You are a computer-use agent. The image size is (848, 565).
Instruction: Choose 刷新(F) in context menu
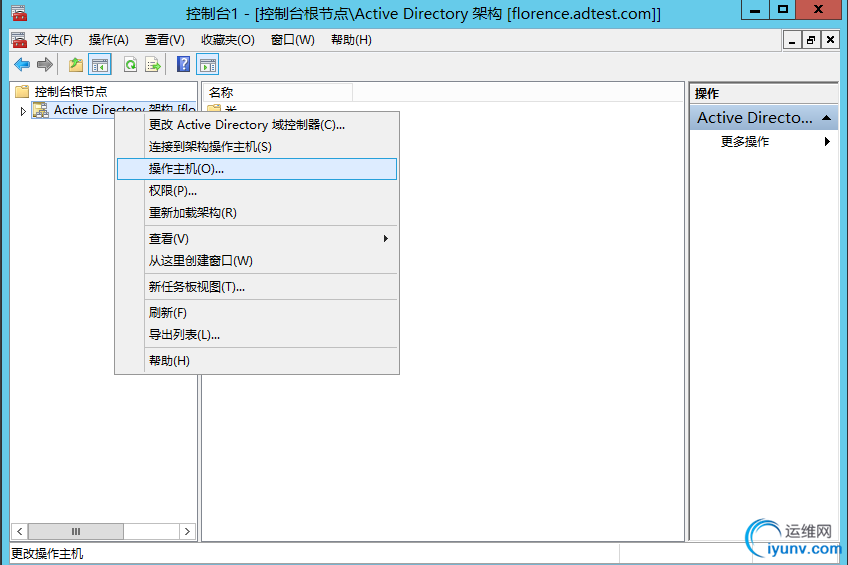[257, 313]
